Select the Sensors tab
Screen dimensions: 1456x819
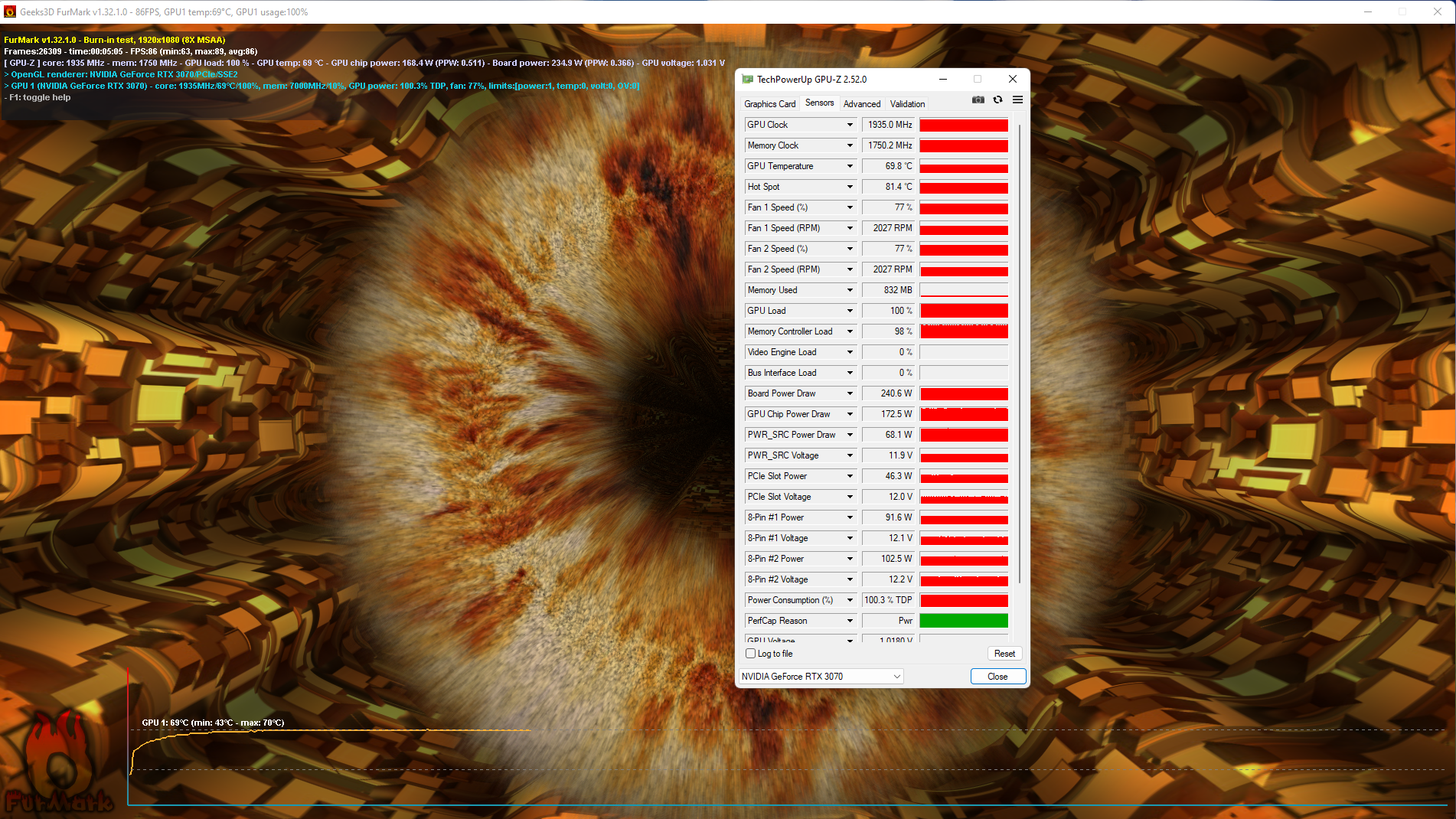(819, 103)
